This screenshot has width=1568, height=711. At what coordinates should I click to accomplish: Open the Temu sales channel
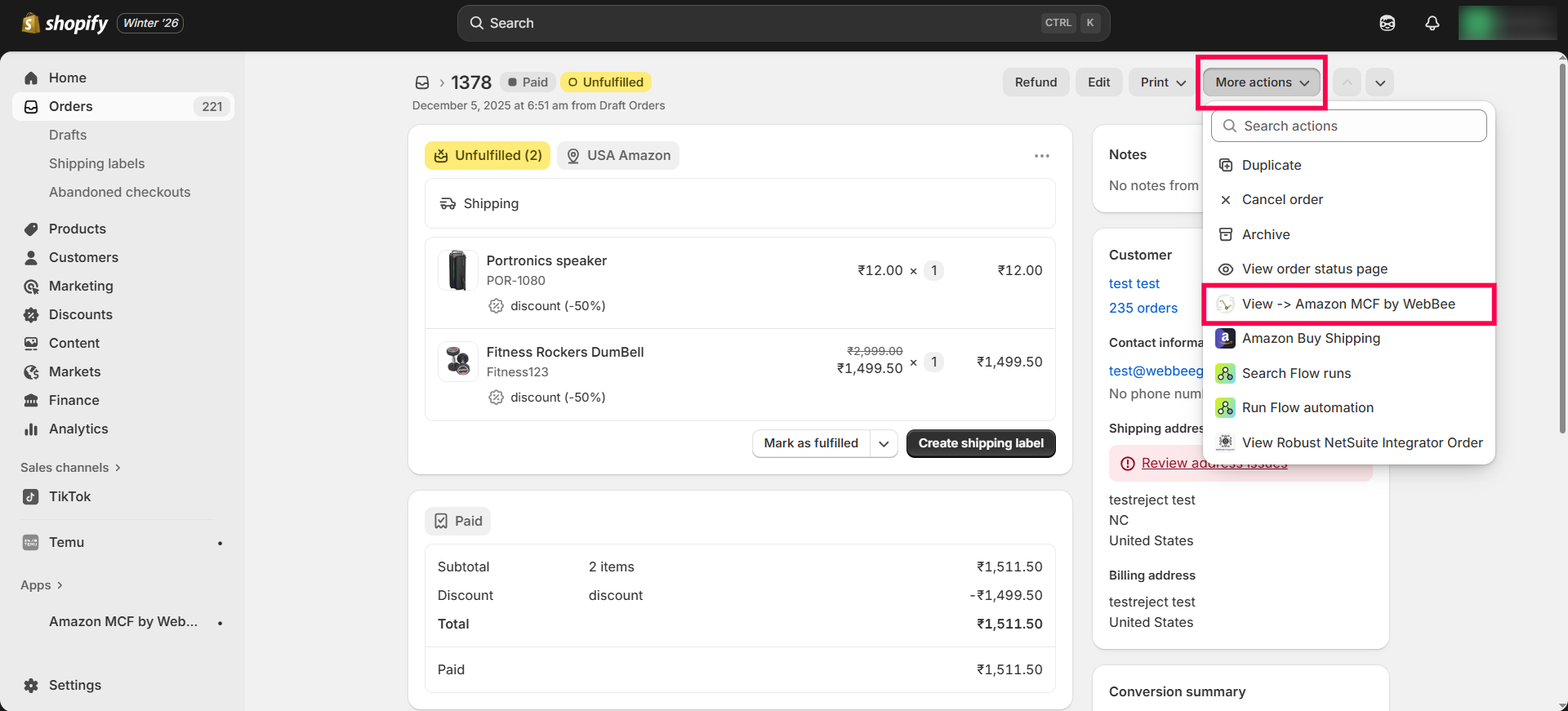(66, 542)
